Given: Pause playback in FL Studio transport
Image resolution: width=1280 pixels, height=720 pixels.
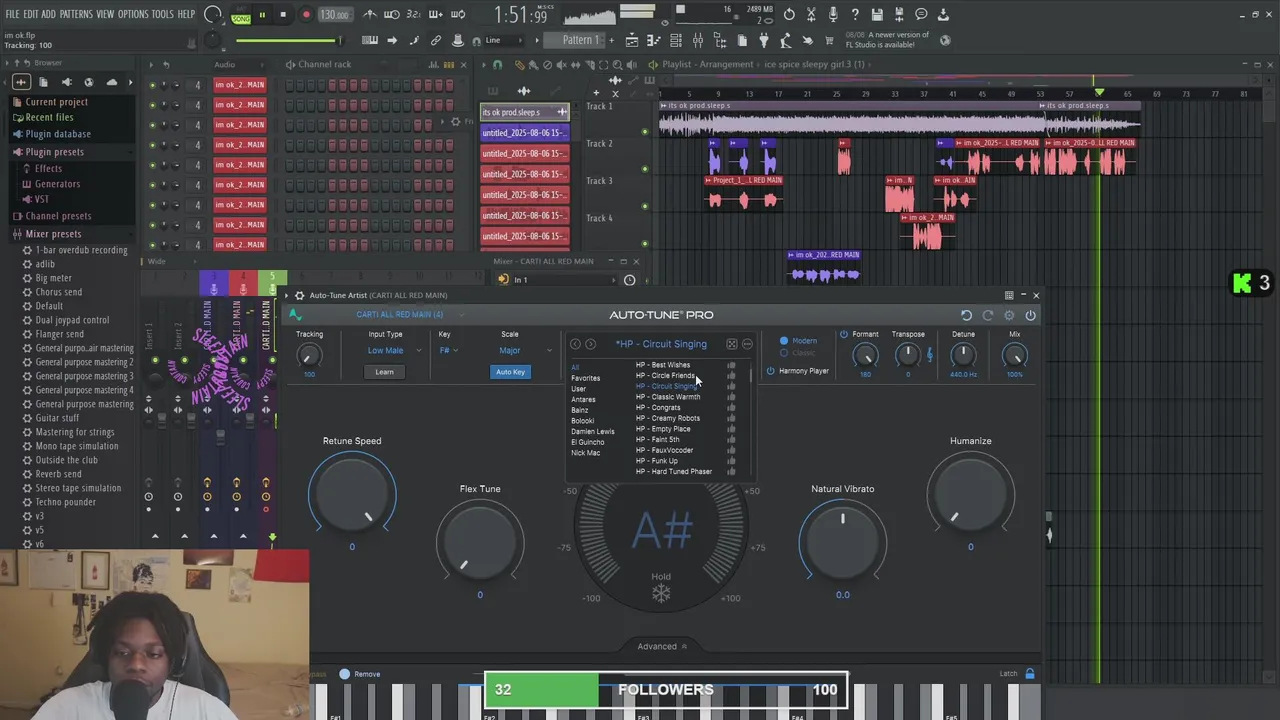Looking at the screenshot, I should [x=262, y=15].
